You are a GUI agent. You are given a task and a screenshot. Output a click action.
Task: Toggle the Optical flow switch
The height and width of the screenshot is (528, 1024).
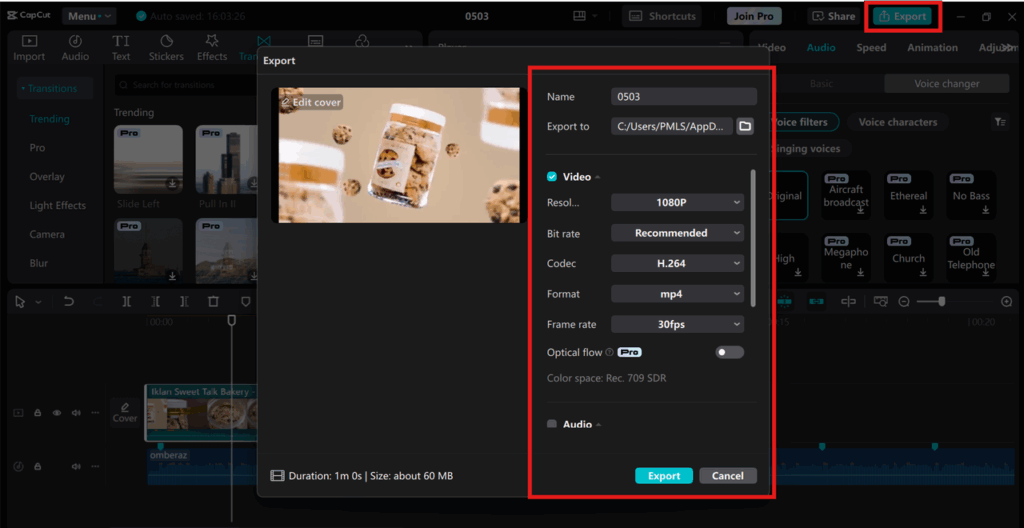point(729,352)
